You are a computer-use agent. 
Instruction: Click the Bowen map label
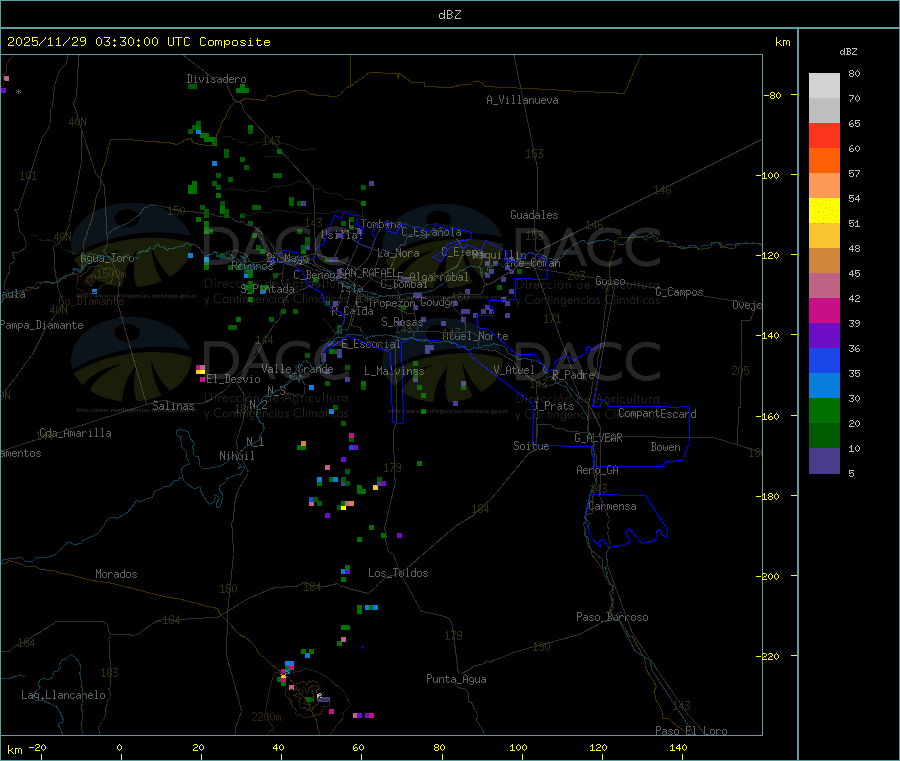coord(665,447)
